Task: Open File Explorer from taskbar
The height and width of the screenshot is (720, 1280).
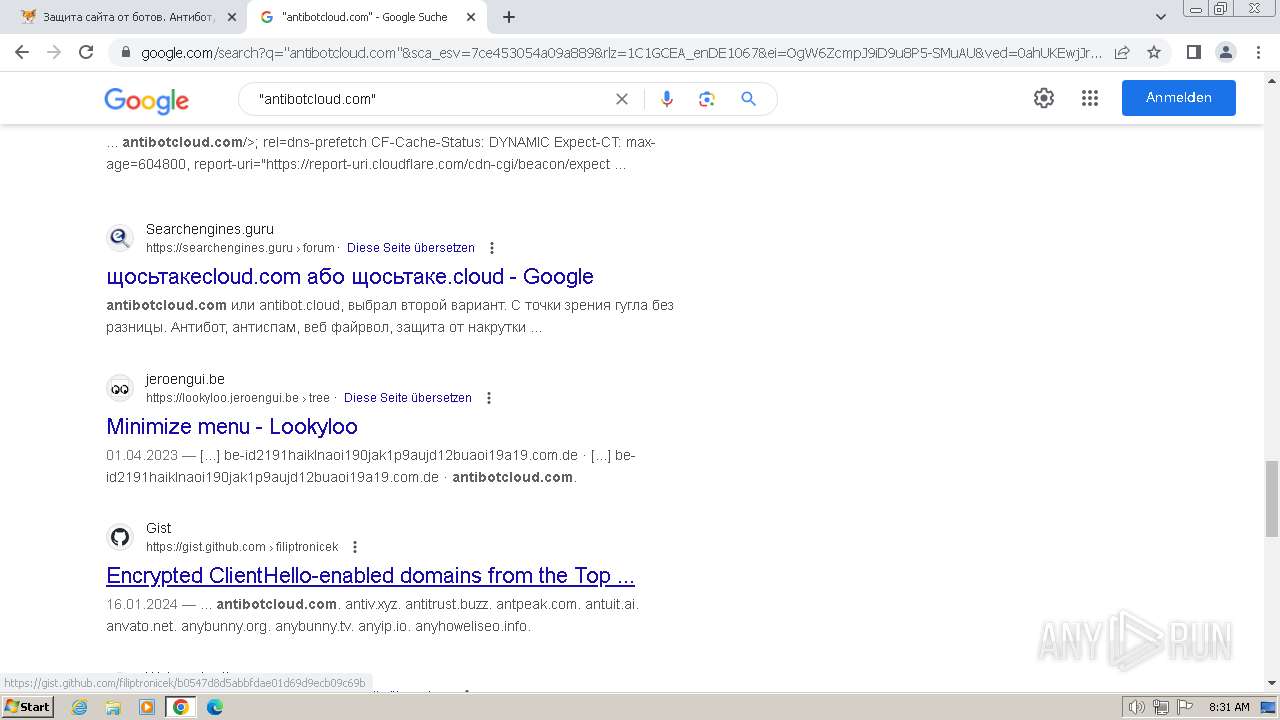Action: click(x=113, y=707)
